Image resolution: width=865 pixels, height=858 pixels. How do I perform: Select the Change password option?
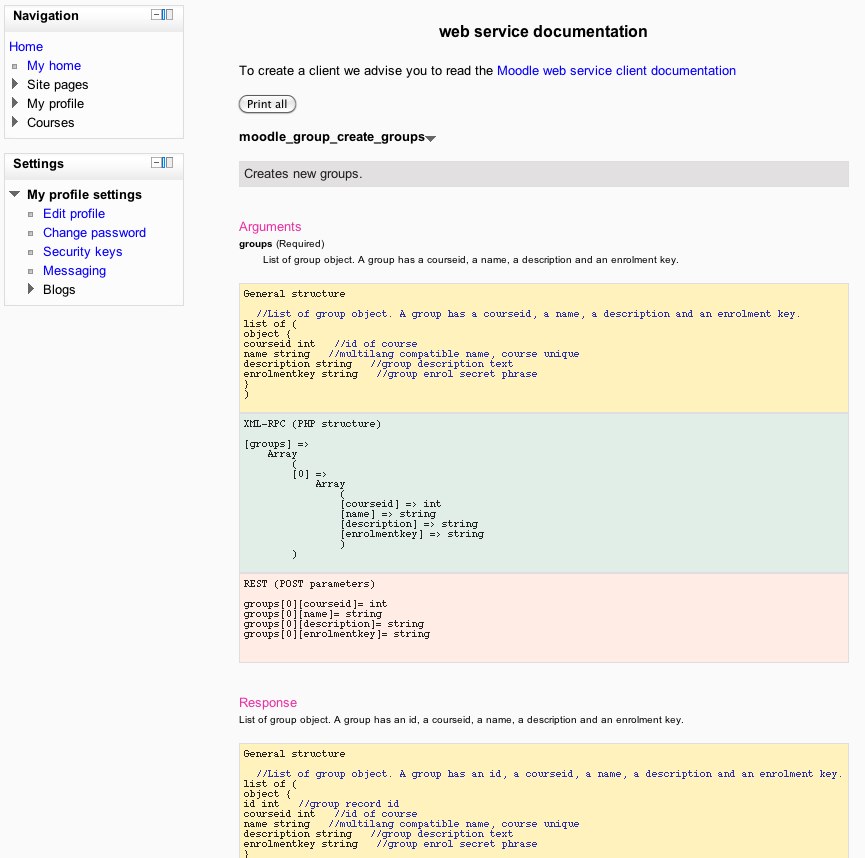pyautogui.click(x=94, y=233)
